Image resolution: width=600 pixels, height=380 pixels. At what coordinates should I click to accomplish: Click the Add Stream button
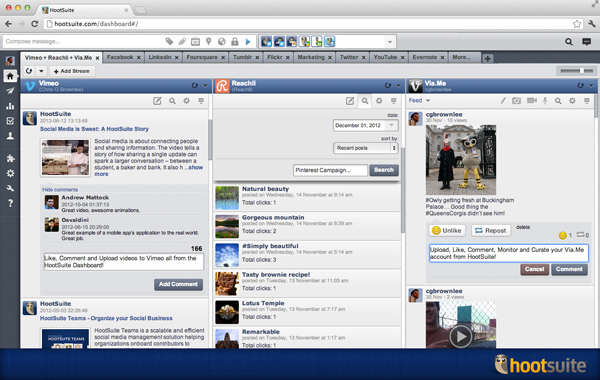(x=72, y=71)
